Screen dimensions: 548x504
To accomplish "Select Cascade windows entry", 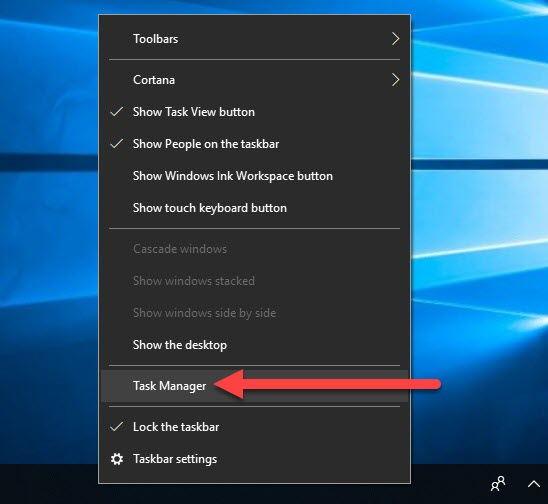I will tap(254, 249).
